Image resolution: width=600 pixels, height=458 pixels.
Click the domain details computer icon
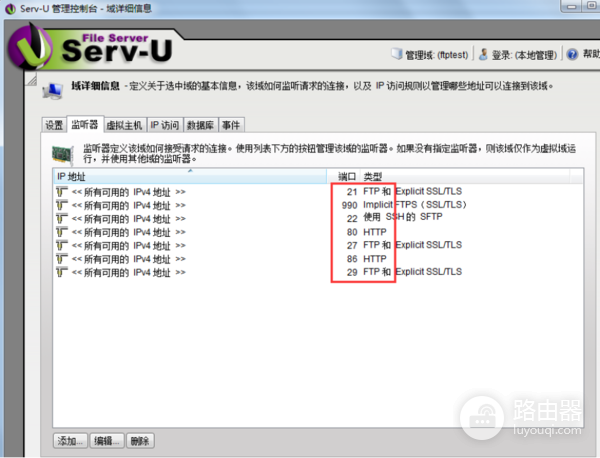coord(52,91)
